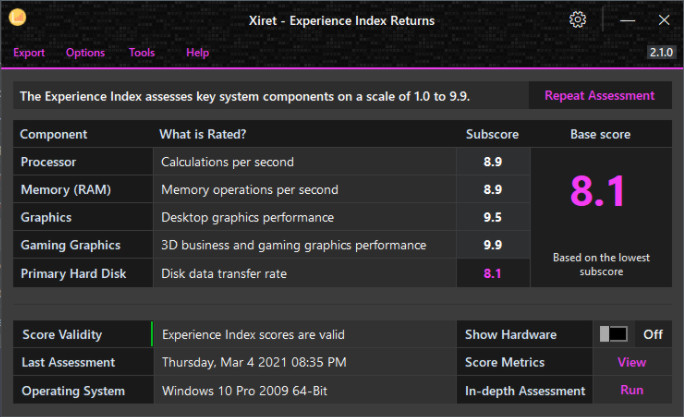
Task: Click the 'What is Rated?' column header
Action: tap(202, 134)
